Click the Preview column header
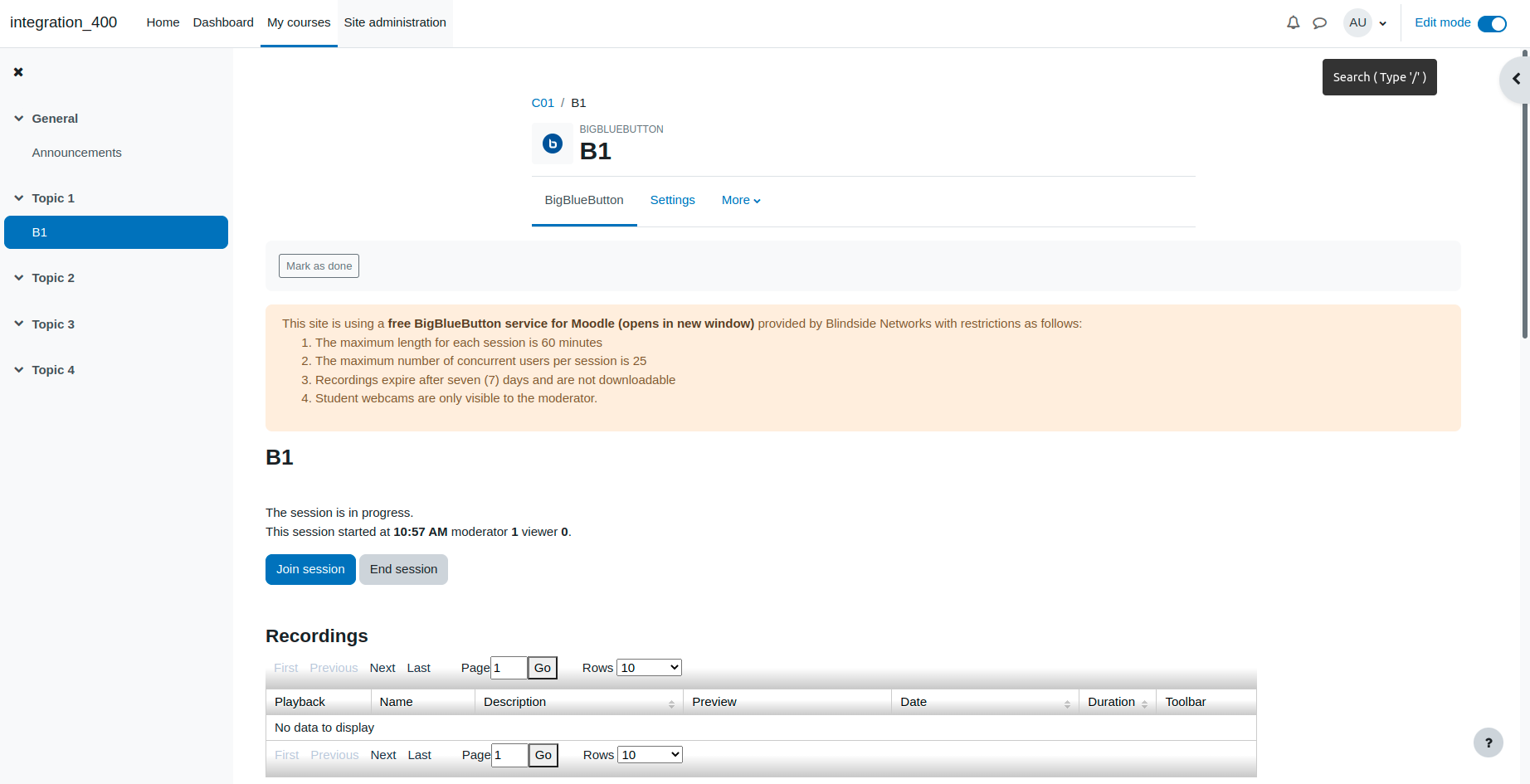 [787, 702]
